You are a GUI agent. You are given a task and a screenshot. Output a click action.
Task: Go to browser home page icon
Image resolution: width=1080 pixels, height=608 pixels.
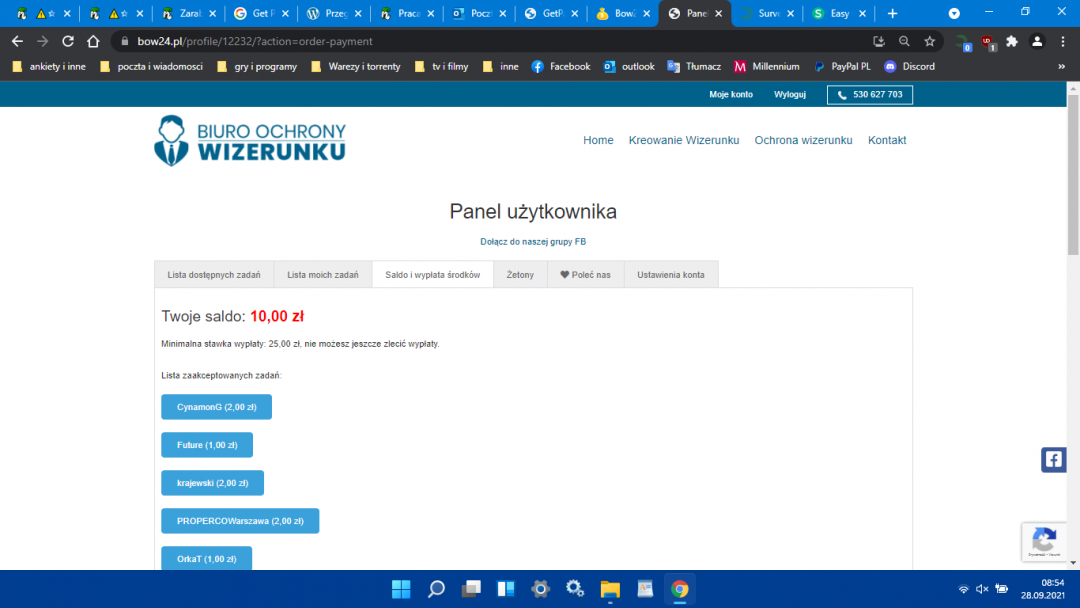(x=93, y=41)
